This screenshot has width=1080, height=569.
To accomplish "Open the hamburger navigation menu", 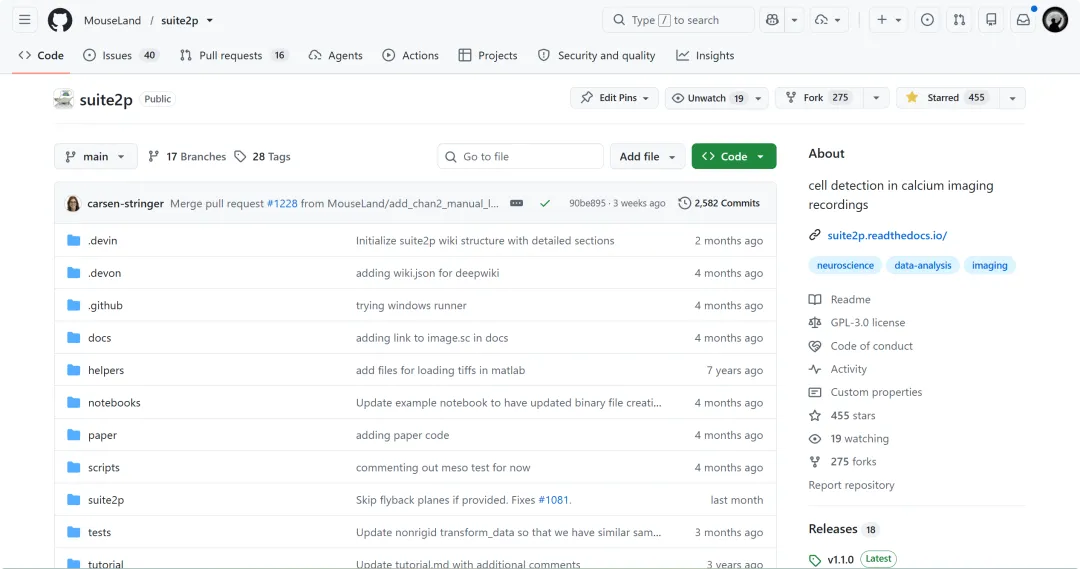I will point(25,20).
